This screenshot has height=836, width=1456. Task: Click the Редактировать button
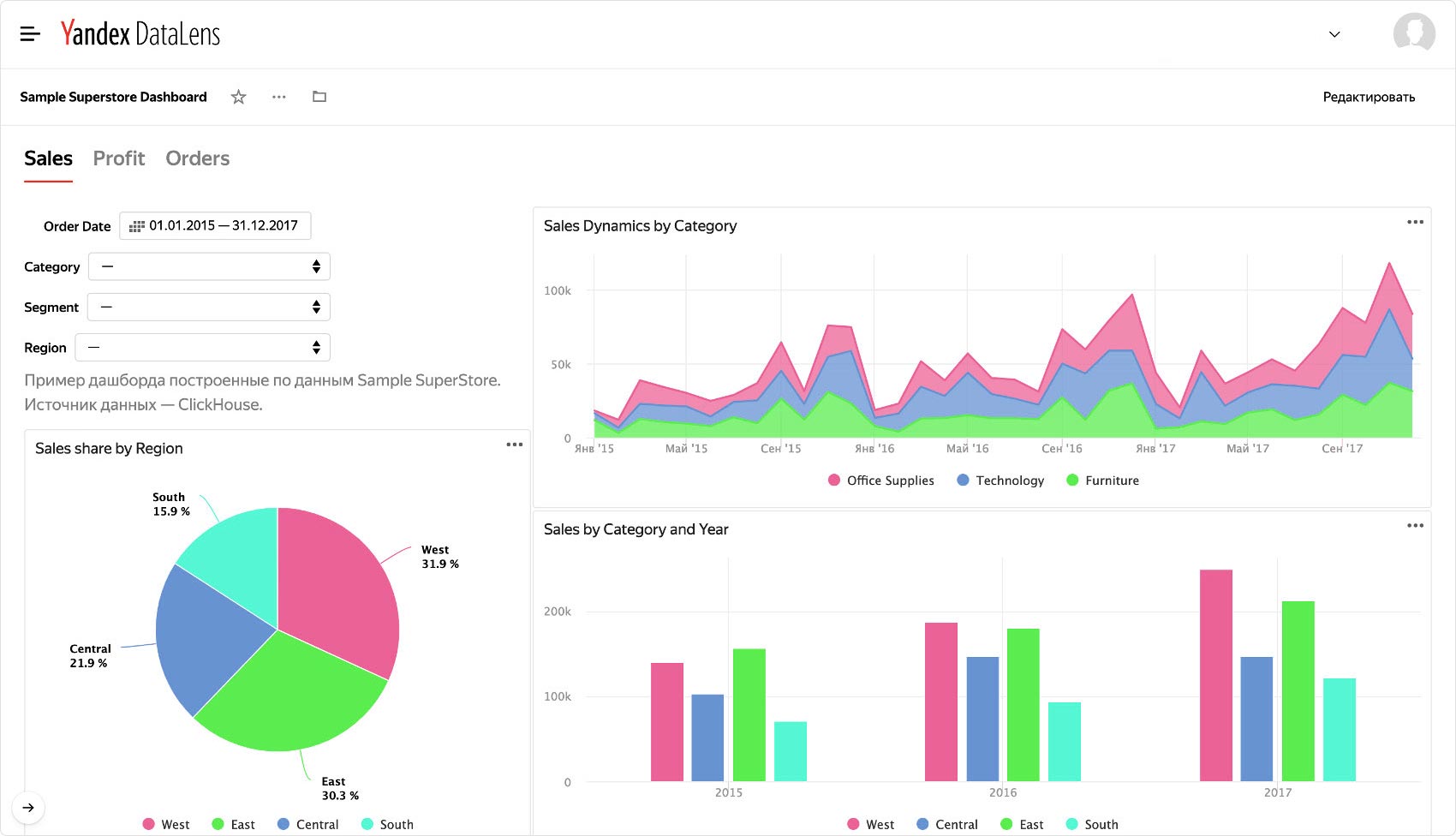(x=1369, y=97)
